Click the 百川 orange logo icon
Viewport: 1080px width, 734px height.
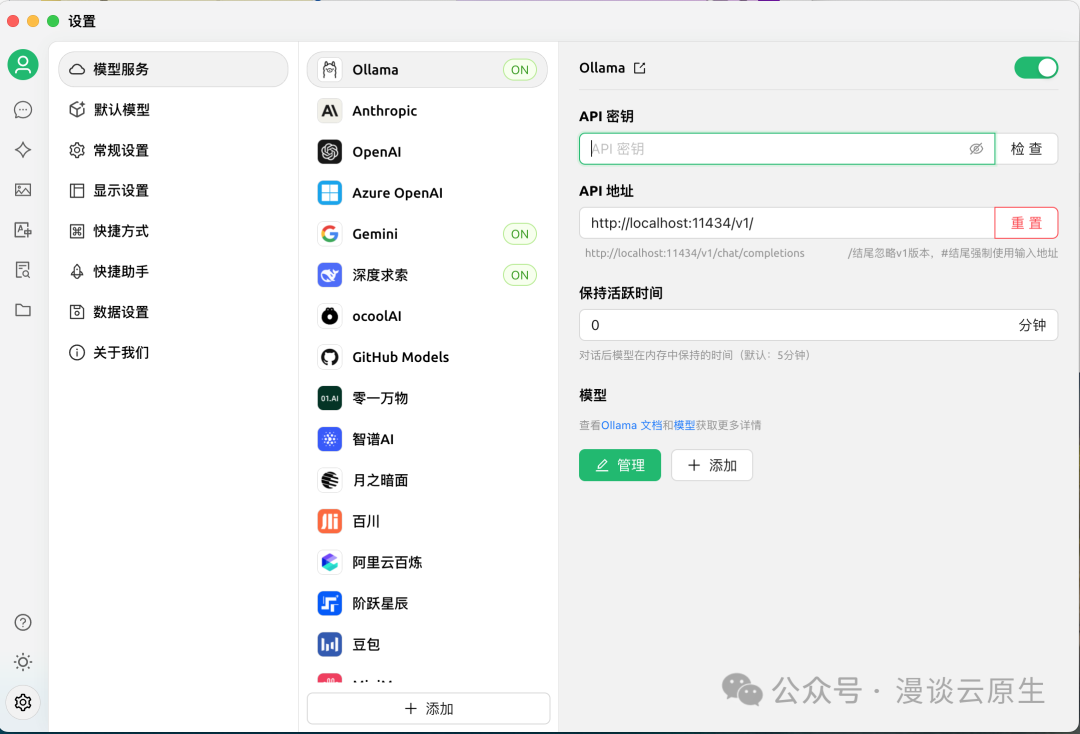[330, 521]
